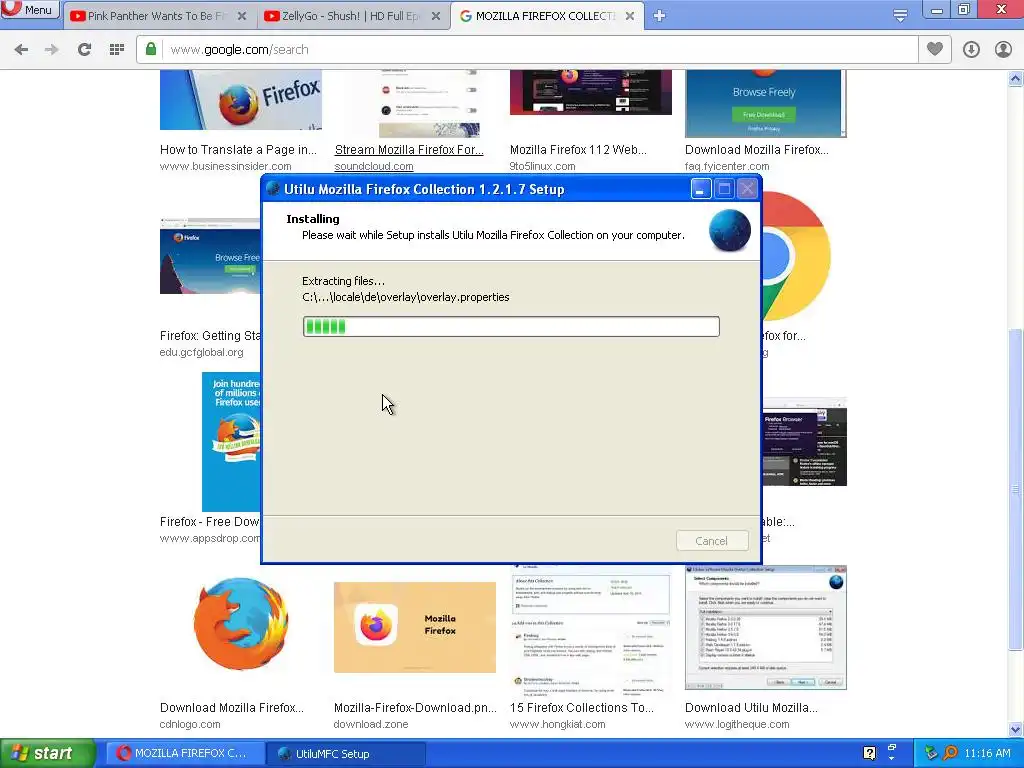
Task: Click the vertical scrollbar thumb
Action: coord(1016,490)
